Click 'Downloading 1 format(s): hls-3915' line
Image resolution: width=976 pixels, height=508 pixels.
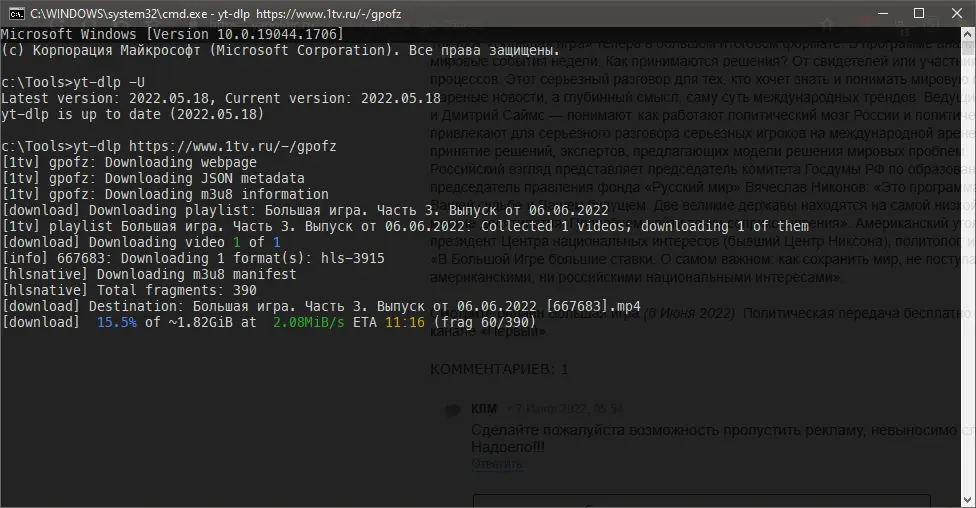tap(193, 258)
